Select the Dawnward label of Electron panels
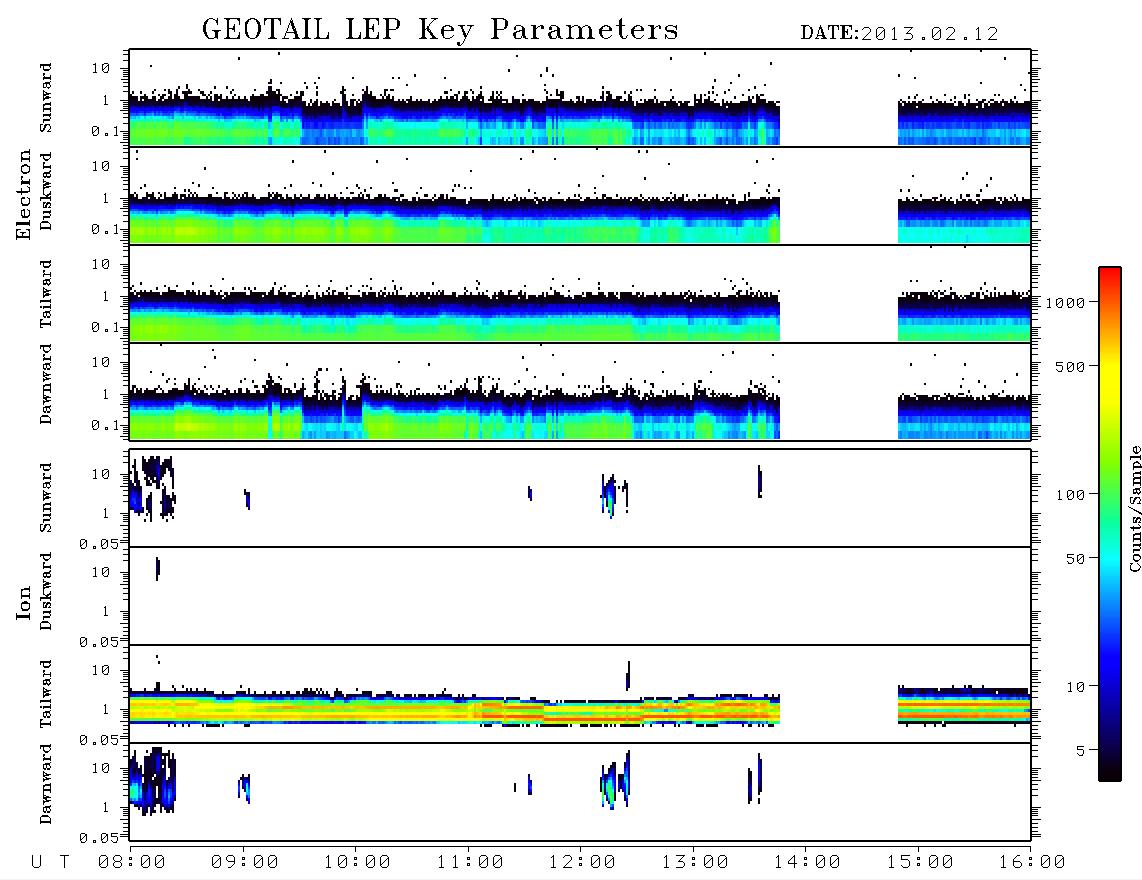The width and height of the screenshot is (1142, 880). pyautogui.click(x=46, y=384)
